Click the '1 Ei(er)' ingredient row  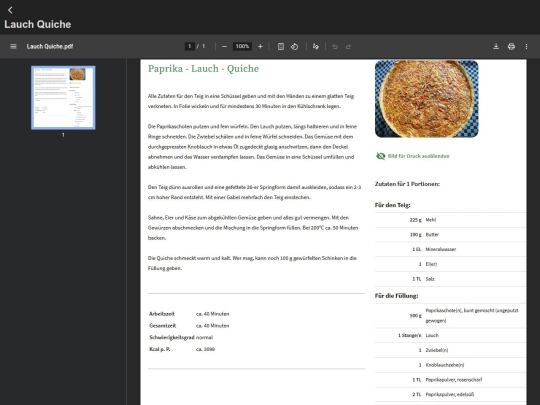pos(450,264)
